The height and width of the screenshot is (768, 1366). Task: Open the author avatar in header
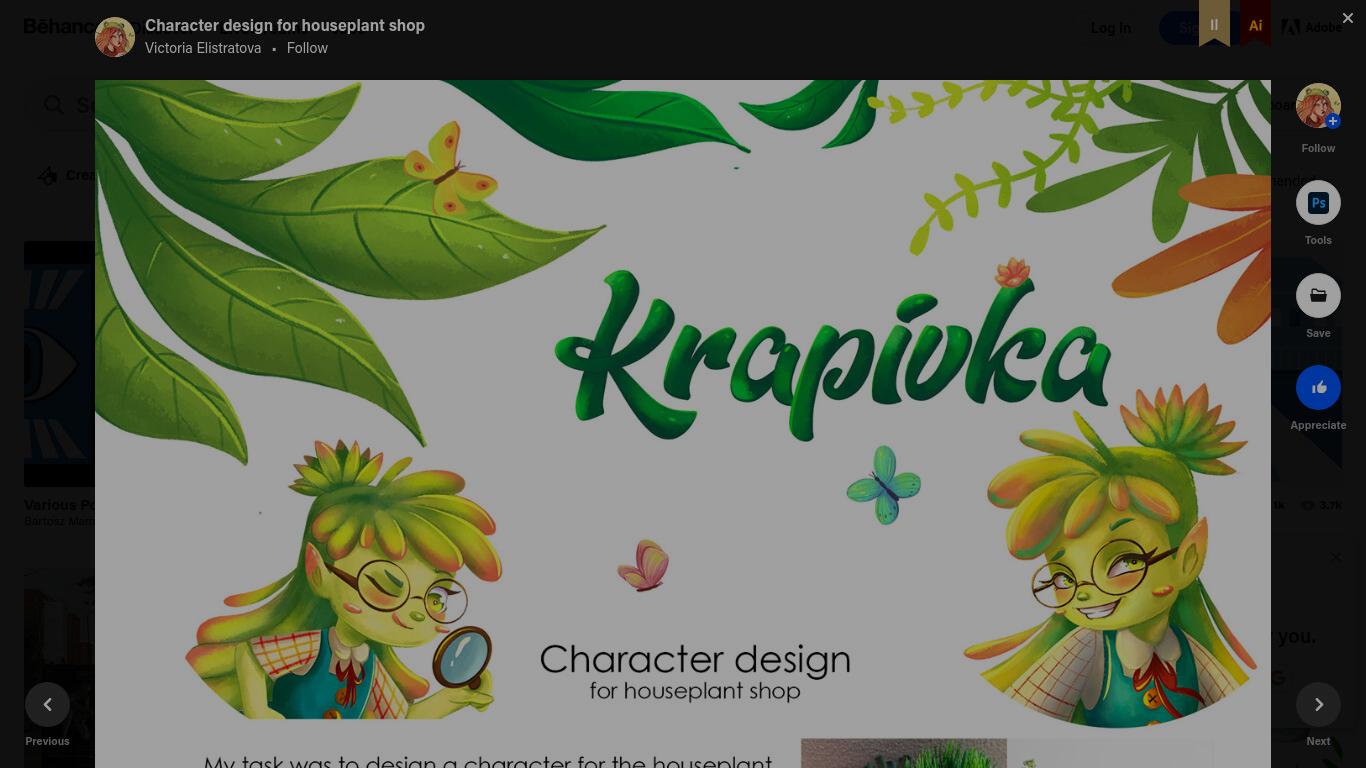pos(115,37)
